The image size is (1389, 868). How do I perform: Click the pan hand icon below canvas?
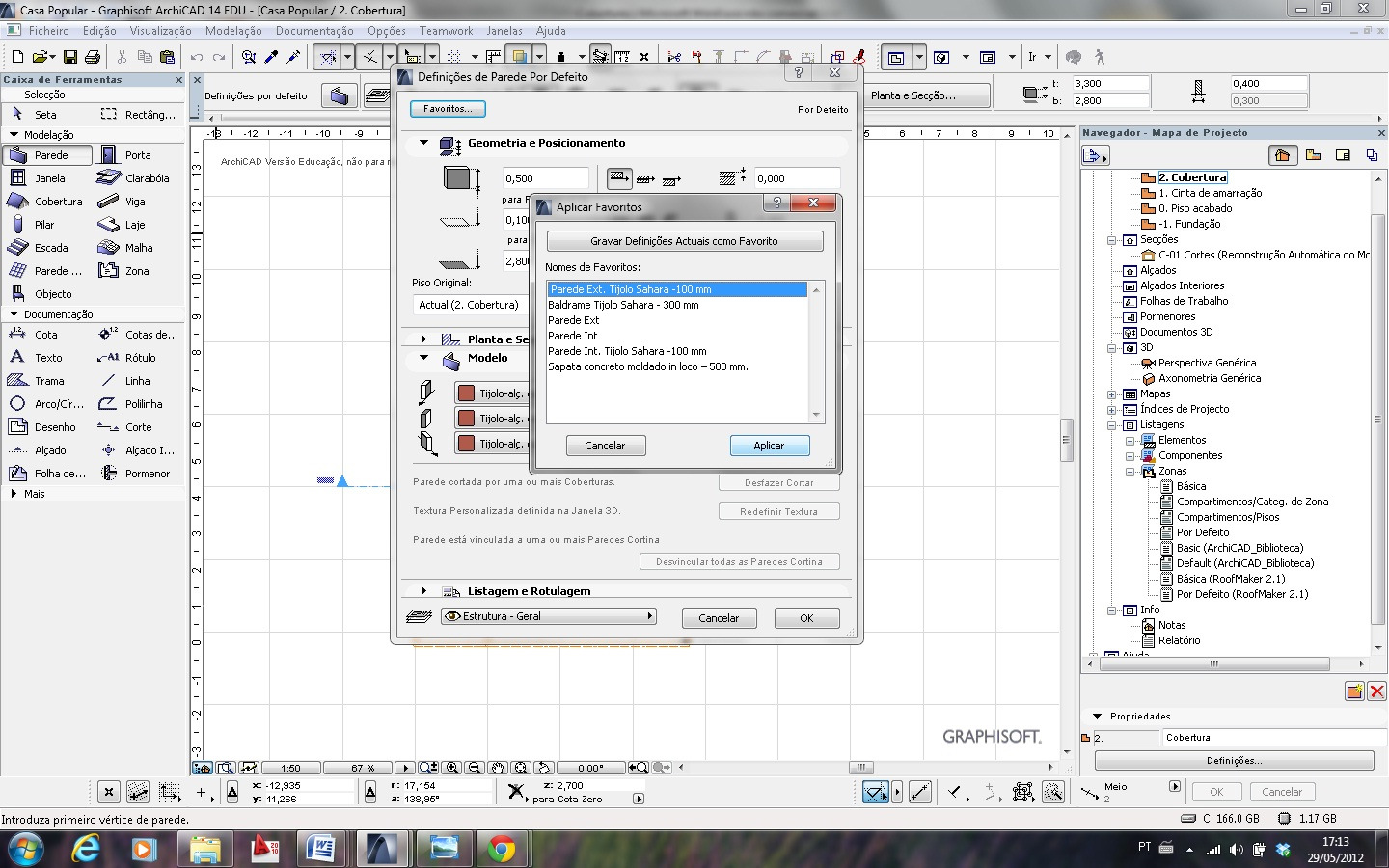(x=497, y=768)
